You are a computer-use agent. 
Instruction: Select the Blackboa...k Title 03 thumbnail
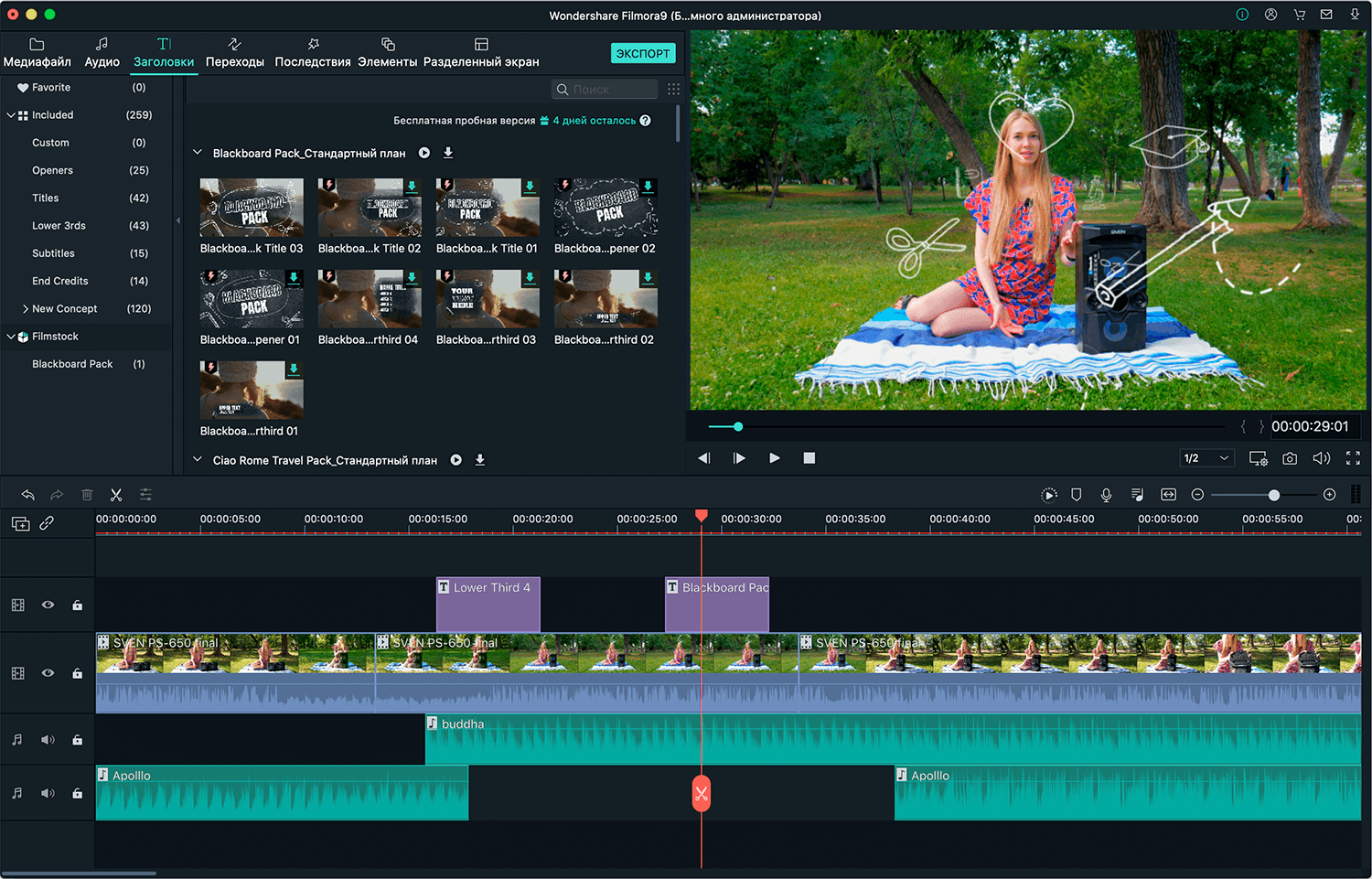click(252, 208)
